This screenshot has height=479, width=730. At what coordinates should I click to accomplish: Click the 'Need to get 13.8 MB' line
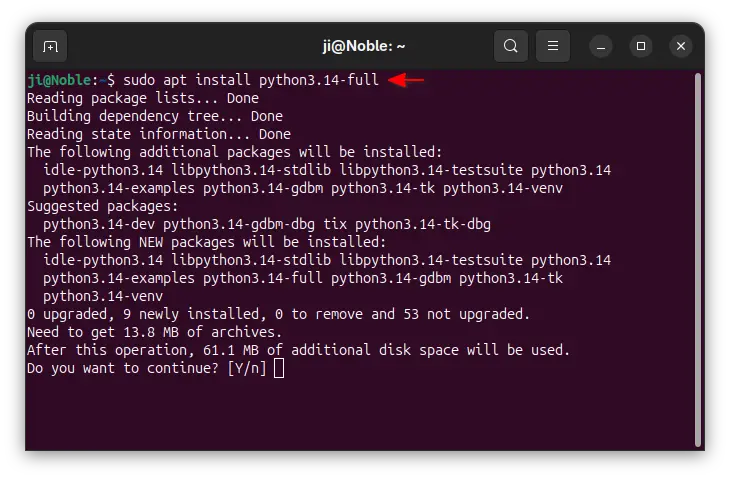click(155, 332)
